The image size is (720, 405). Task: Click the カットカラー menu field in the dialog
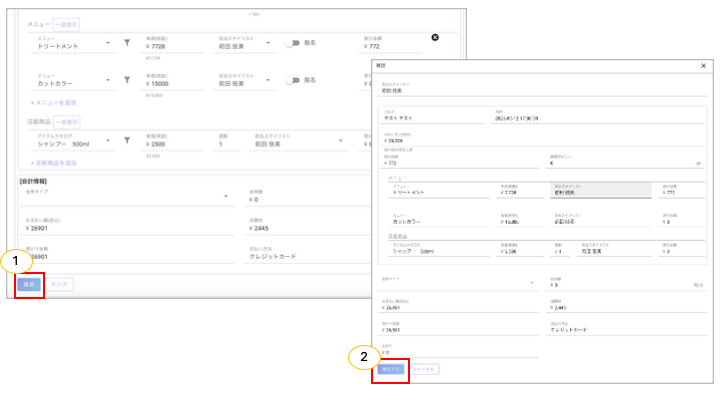coord(439,219)
